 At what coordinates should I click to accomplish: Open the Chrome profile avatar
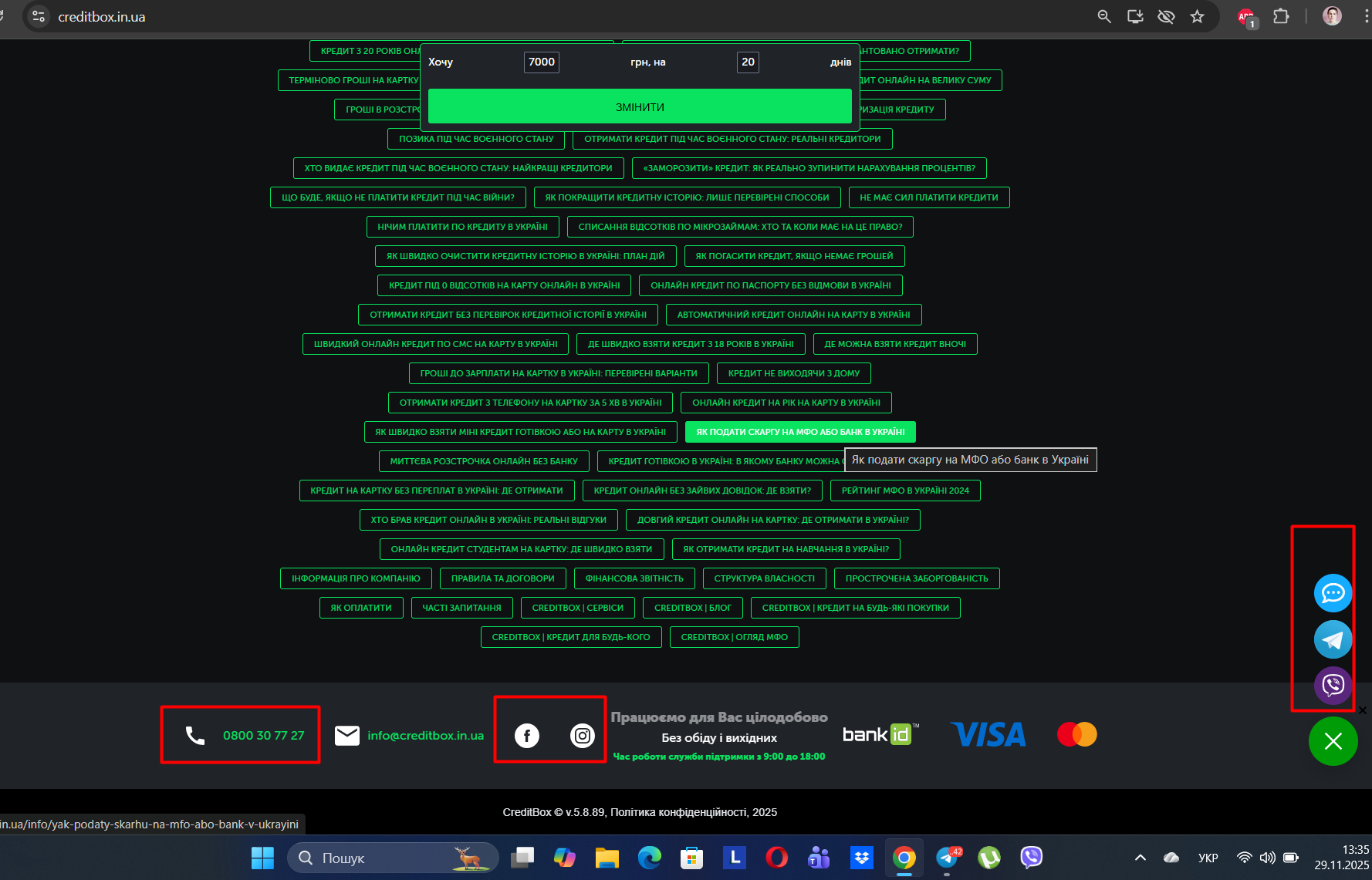(1332, 16)
